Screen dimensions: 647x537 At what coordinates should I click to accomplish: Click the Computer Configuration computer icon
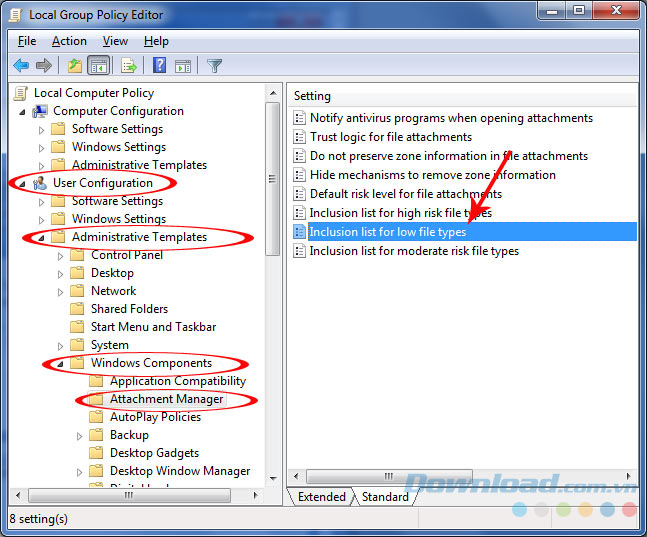click(40, 111)
